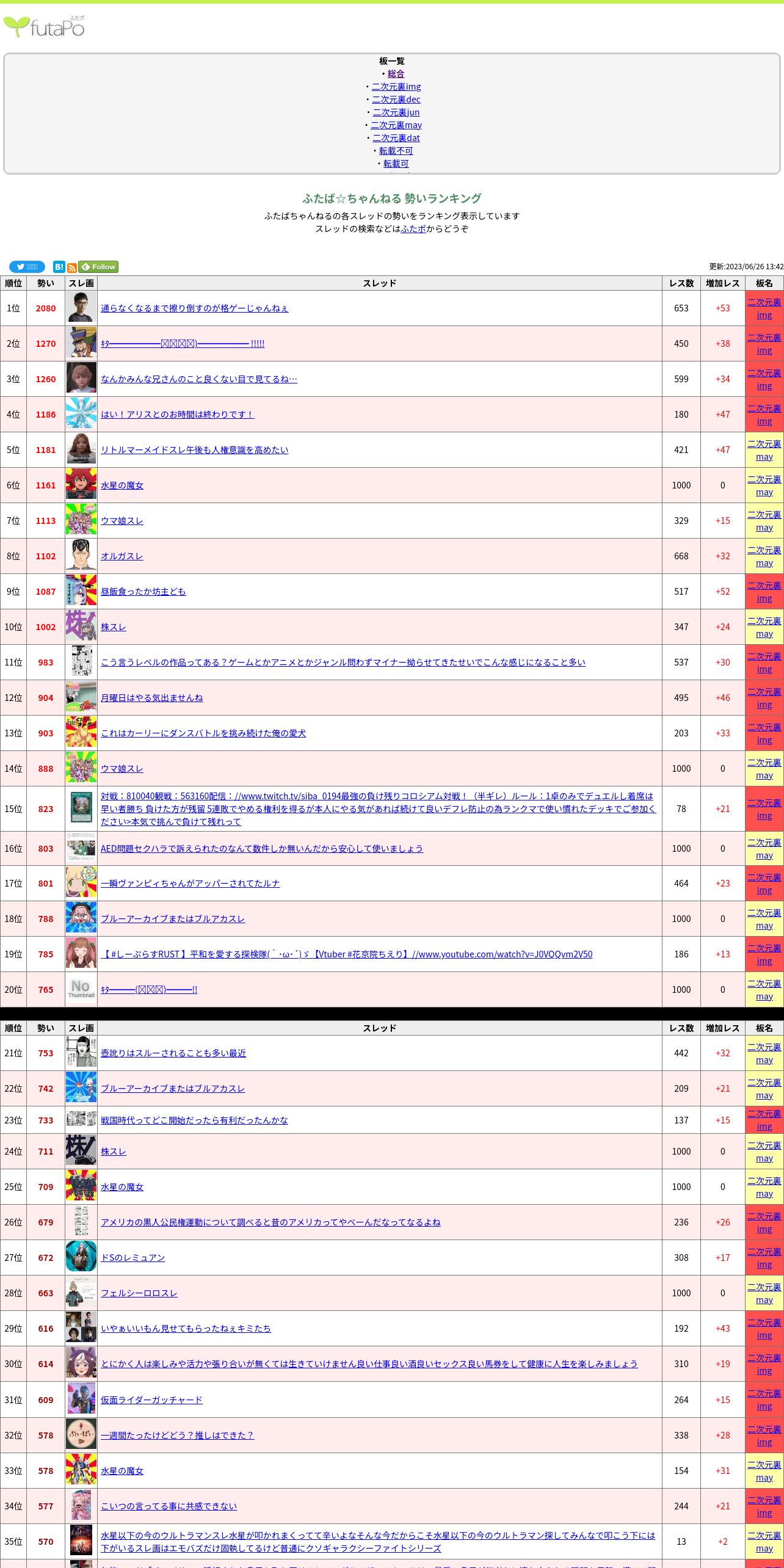
Task: Open the 二次元裏may board link in rank 5 row
Action: (x=764, y=450)
